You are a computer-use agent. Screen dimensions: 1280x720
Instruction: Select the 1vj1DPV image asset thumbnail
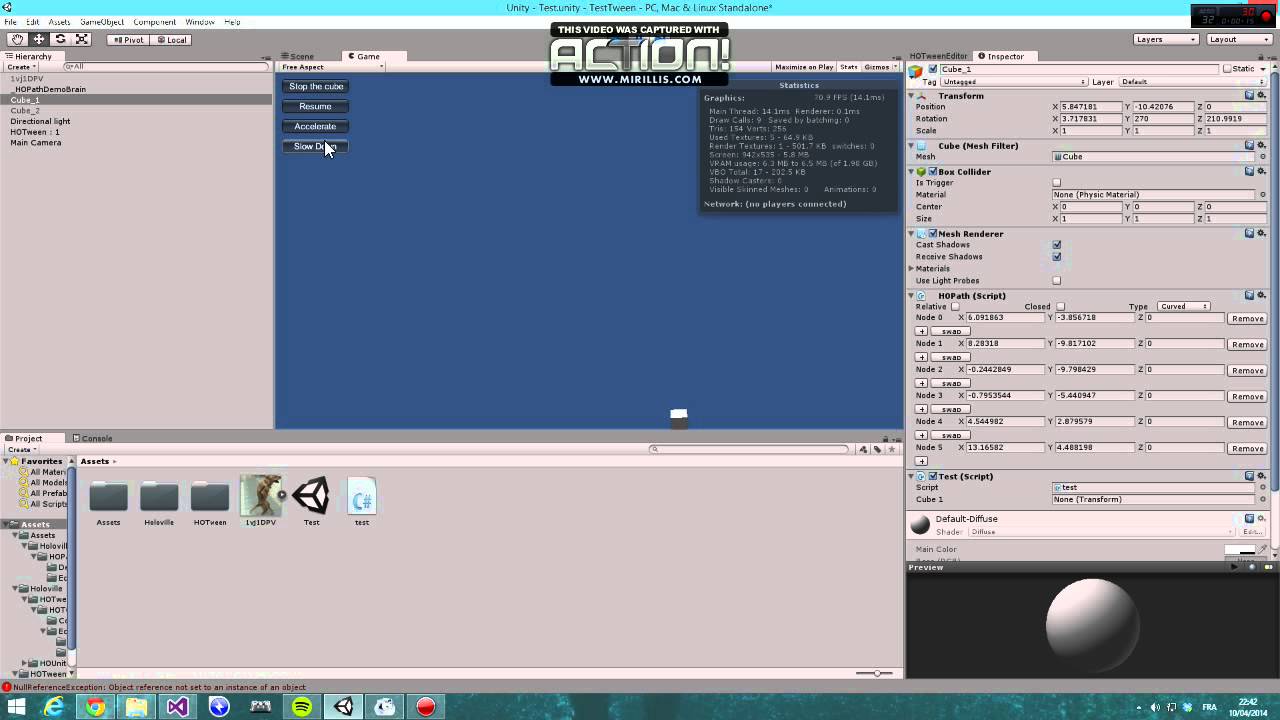[260, 495]
